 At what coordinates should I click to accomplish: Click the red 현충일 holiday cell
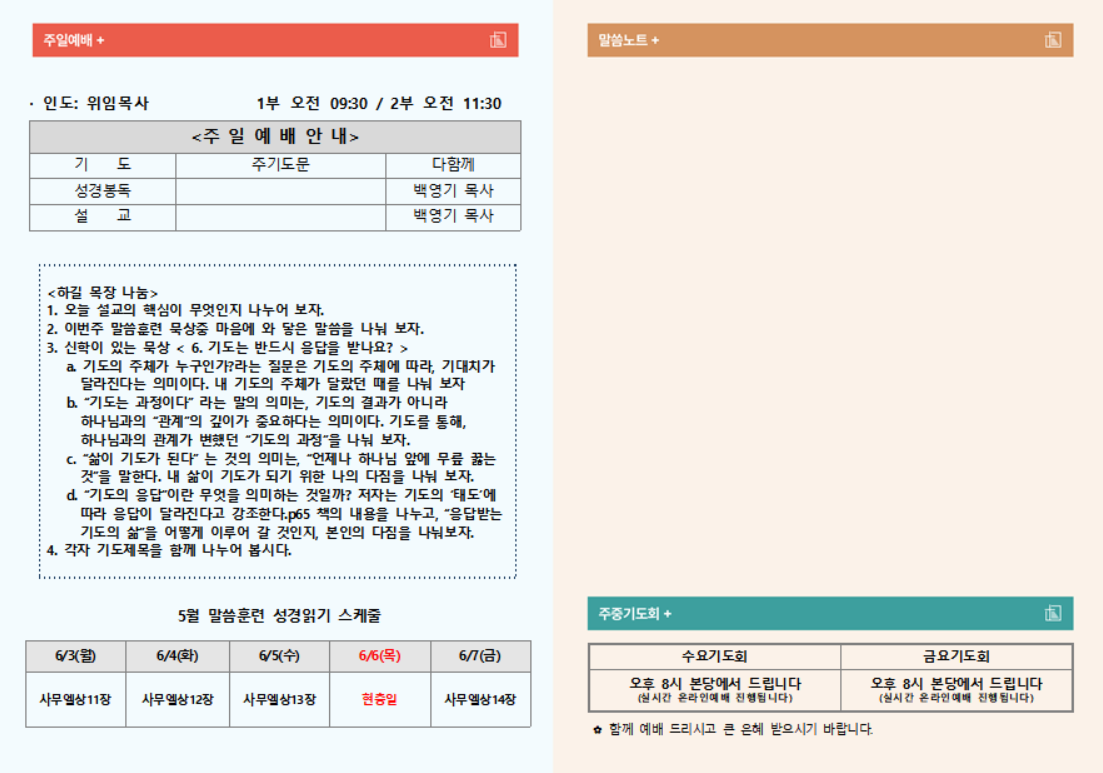(380, 699)
